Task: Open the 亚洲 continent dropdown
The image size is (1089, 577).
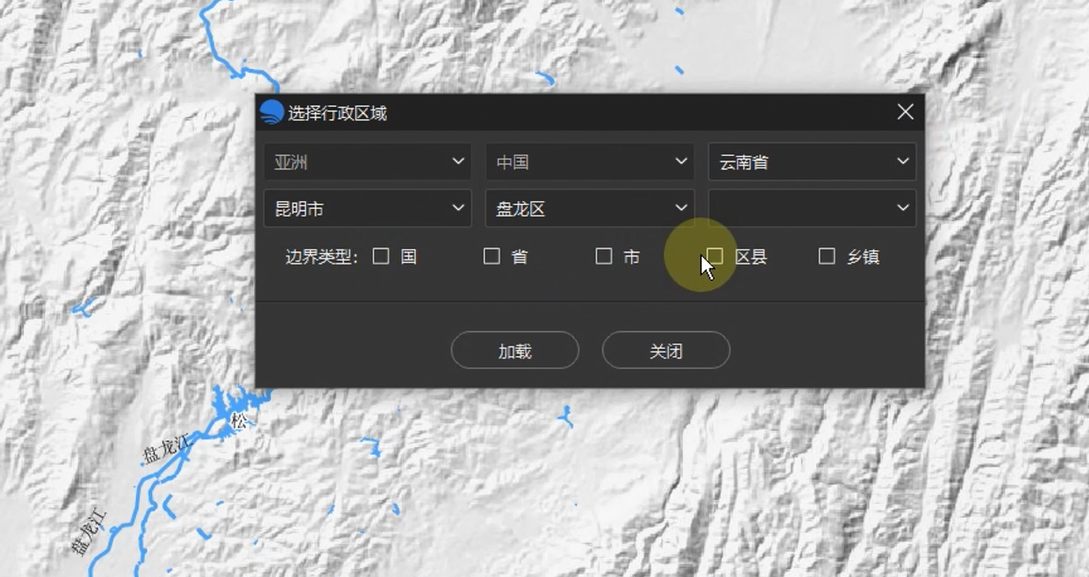Action: [367, 162]
